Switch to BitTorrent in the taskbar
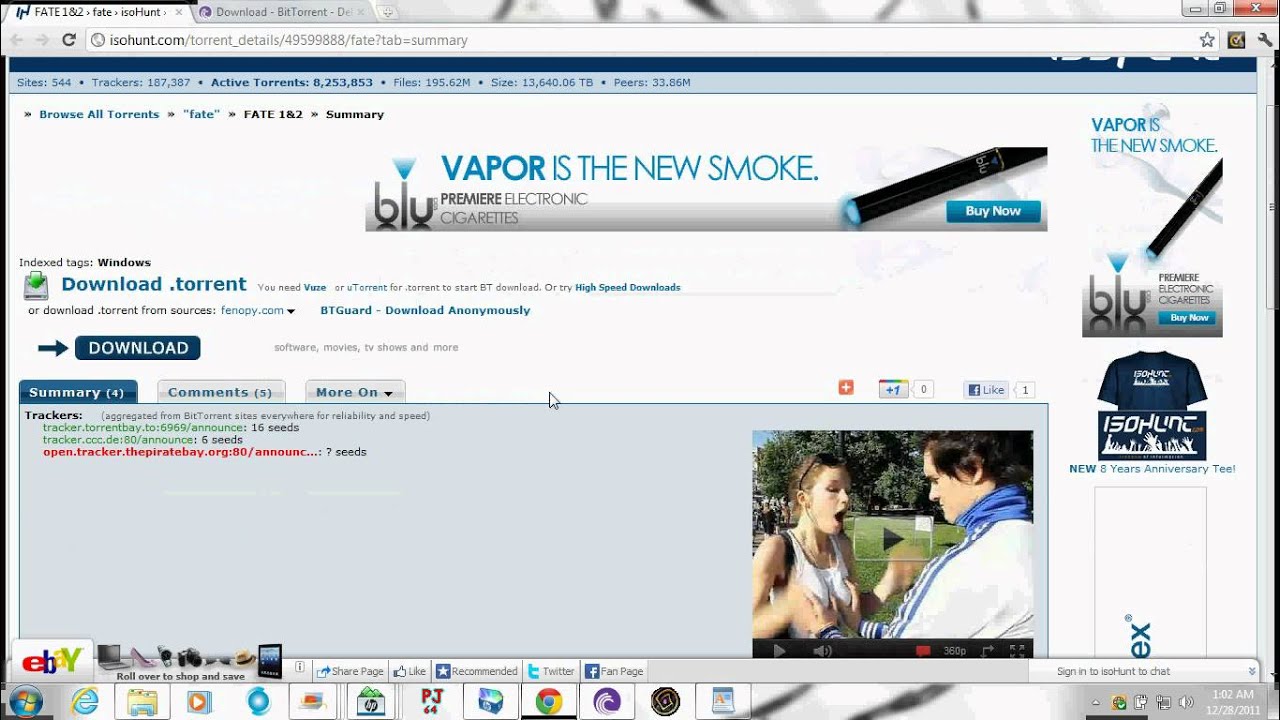Screen dimensions: 1280x720 [x=607, y=701]
